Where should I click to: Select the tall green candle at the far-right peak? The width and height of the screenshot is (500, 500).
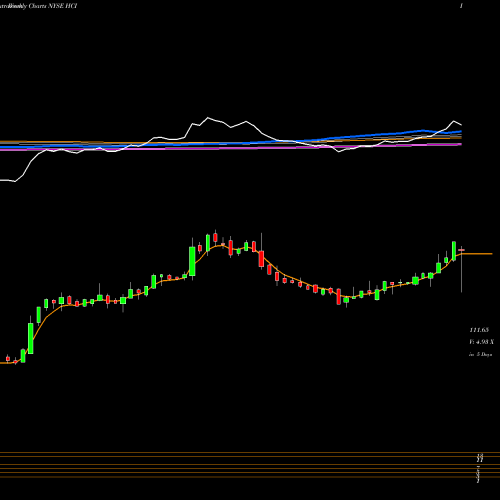[454, 251]
